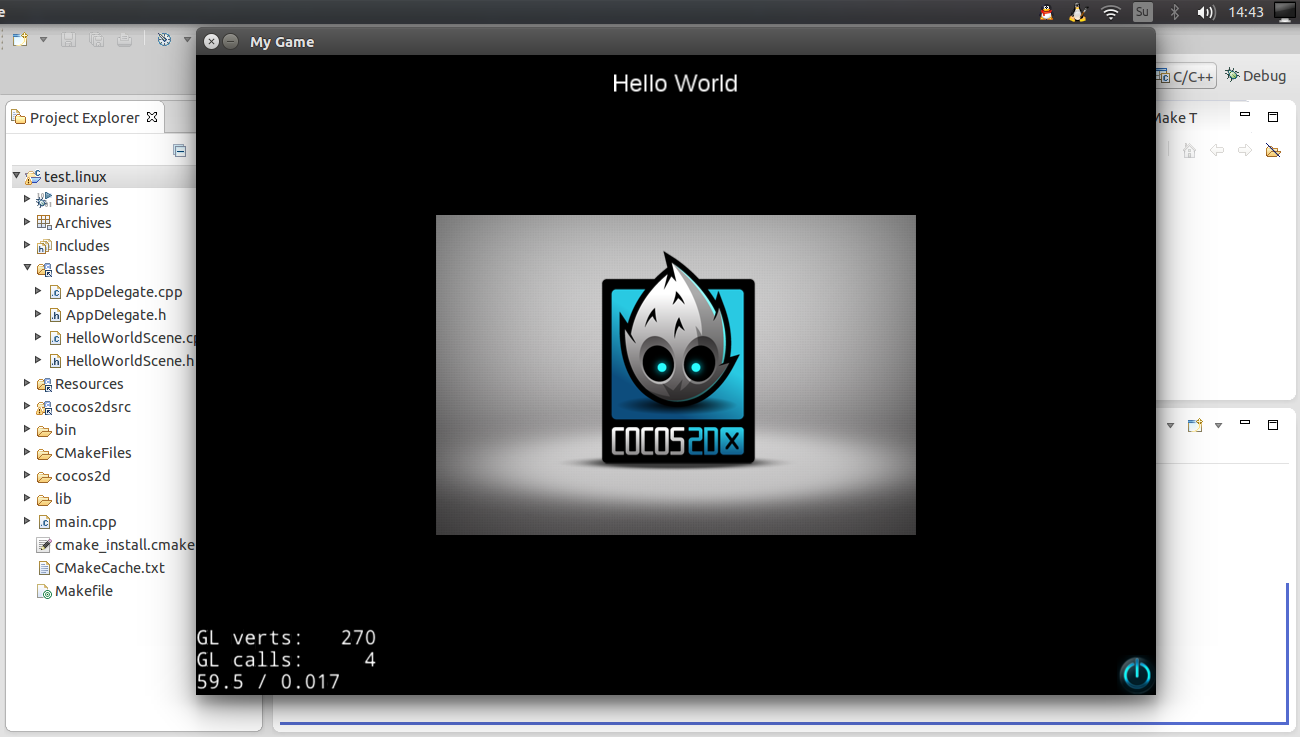Click the open console icon in lower panel
Screen dimensions: 1300x737
click(x=1195, y=425)
